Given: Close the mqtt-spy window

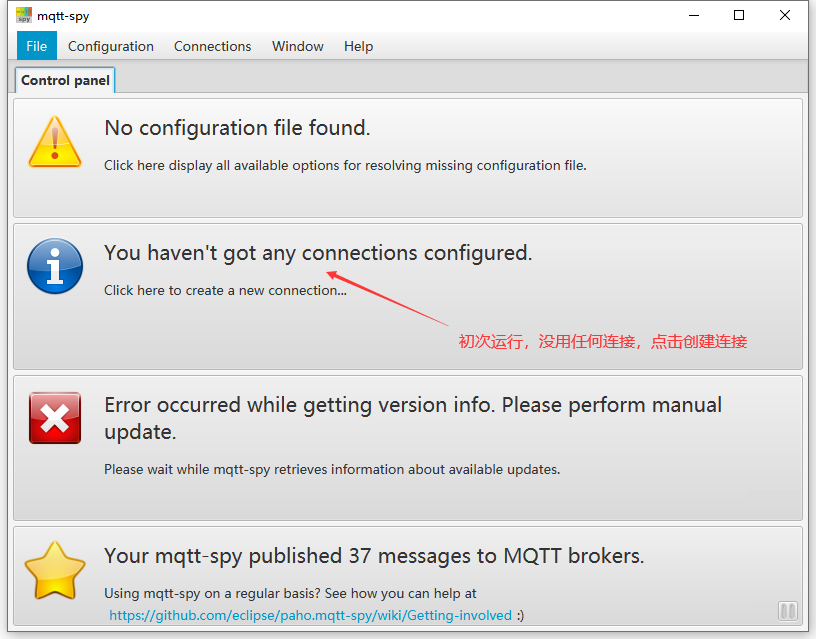Looking at the screenshot, I should click(x=785, y=16).
